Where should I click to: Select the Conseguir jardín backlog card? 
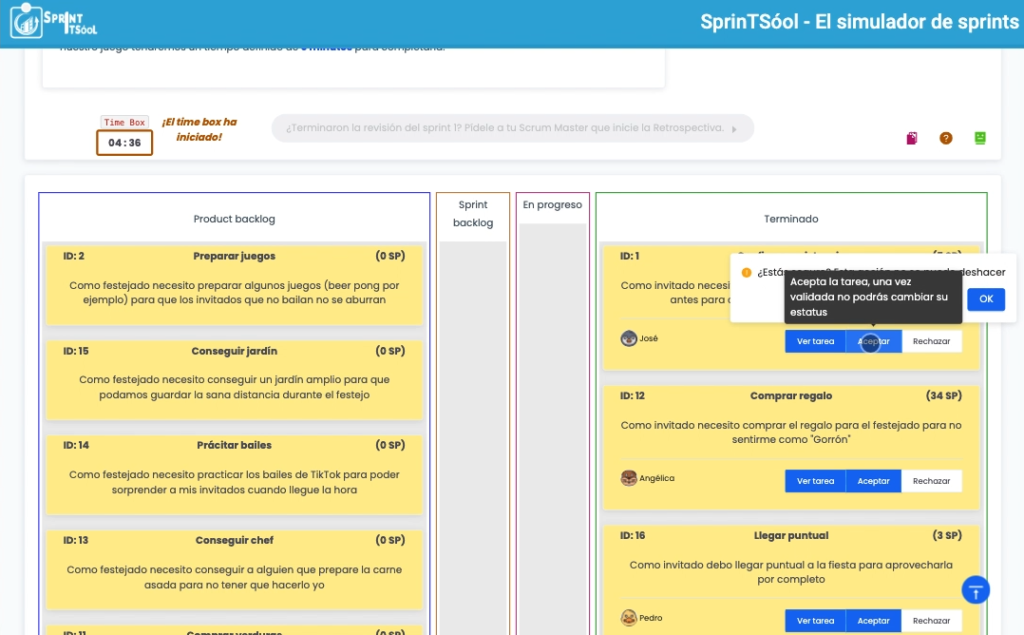(x=234, y=380)
